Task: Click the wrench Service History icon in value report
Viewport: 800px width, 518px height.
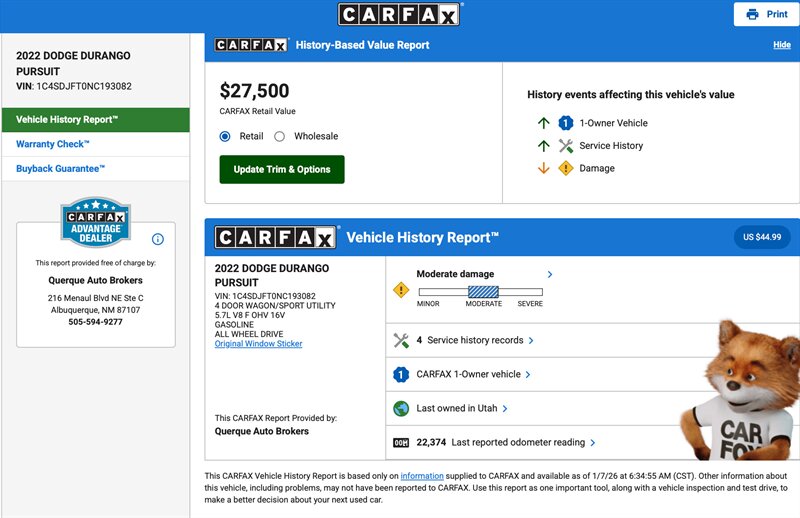Action: 565,146
